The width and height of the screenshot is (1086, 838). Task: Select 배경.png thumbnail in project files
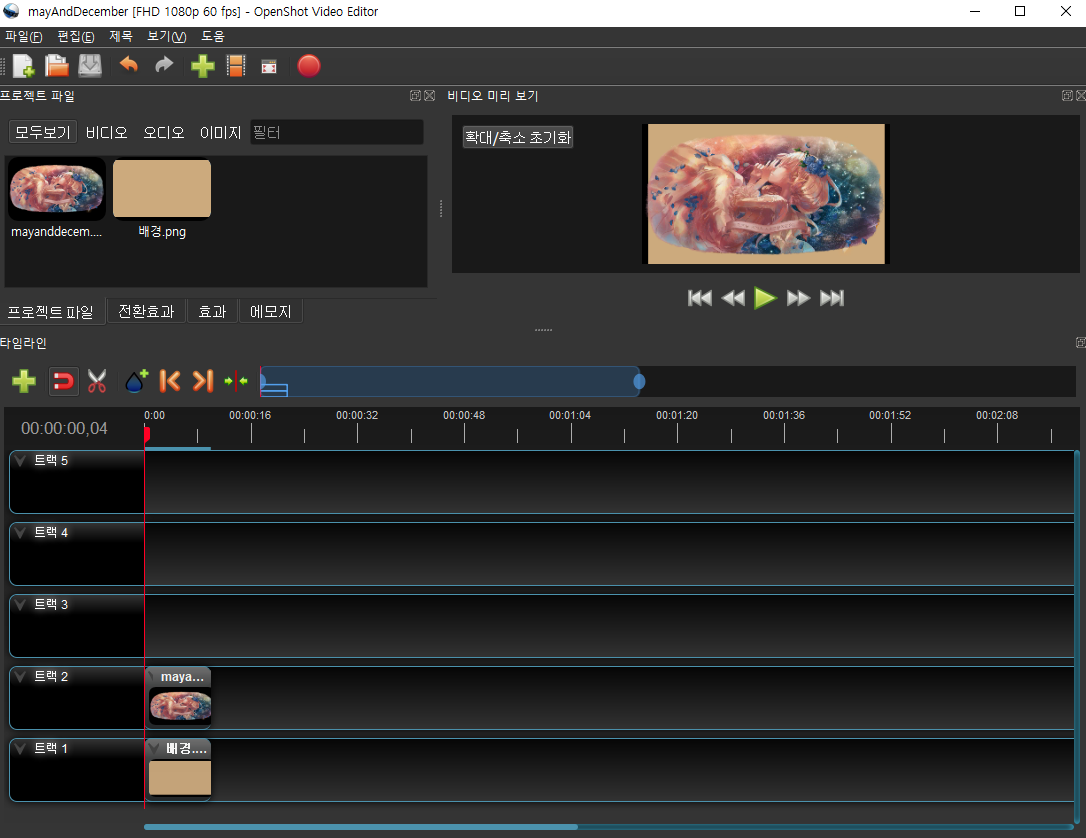point(162,188)
